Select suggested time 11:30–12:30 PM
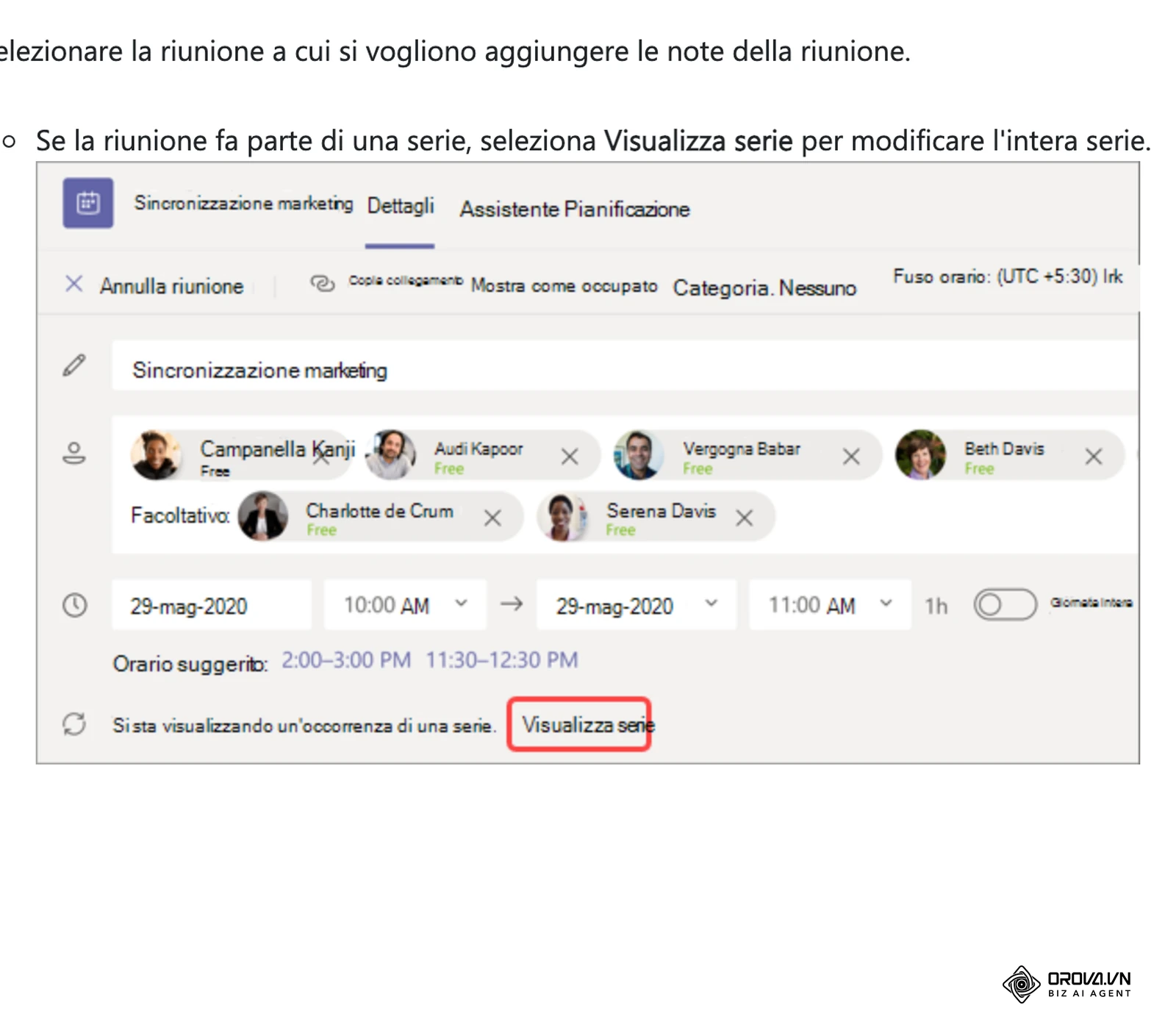The image size is (1176, 1033). [x=502, y=660]
